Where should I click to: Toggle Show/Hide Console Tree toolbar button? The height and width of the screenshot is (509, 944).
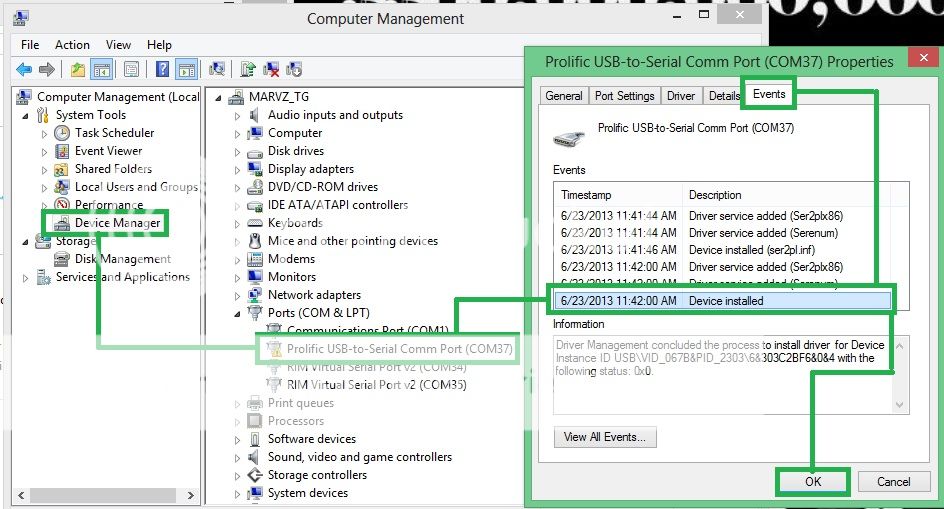pyautogui.click(x=102, y=70)
